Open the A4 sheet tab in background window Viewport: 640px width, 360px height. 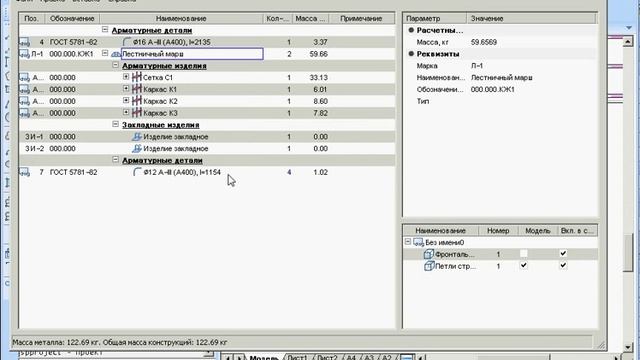pos(351,358)
